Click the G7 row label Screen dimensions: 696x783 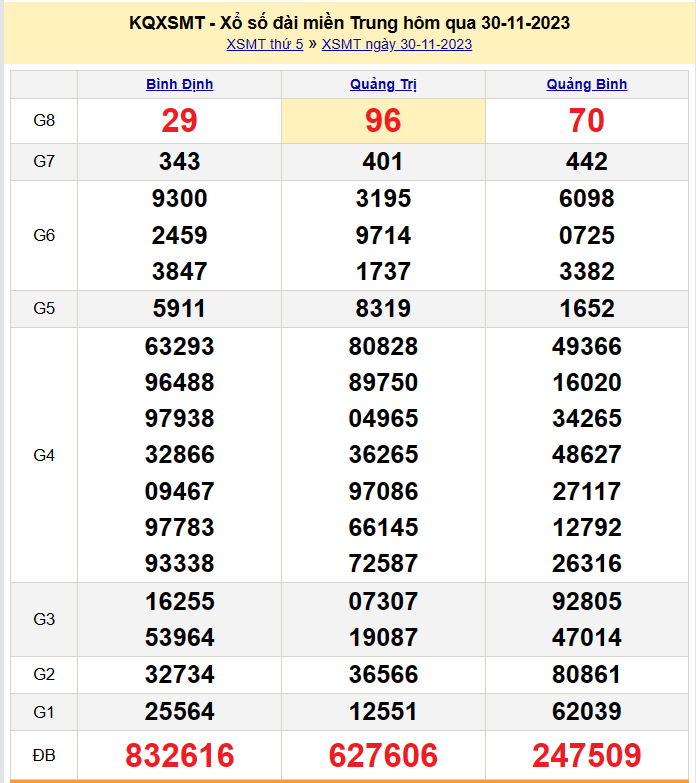pyautogui.click(x=44, y=161)
